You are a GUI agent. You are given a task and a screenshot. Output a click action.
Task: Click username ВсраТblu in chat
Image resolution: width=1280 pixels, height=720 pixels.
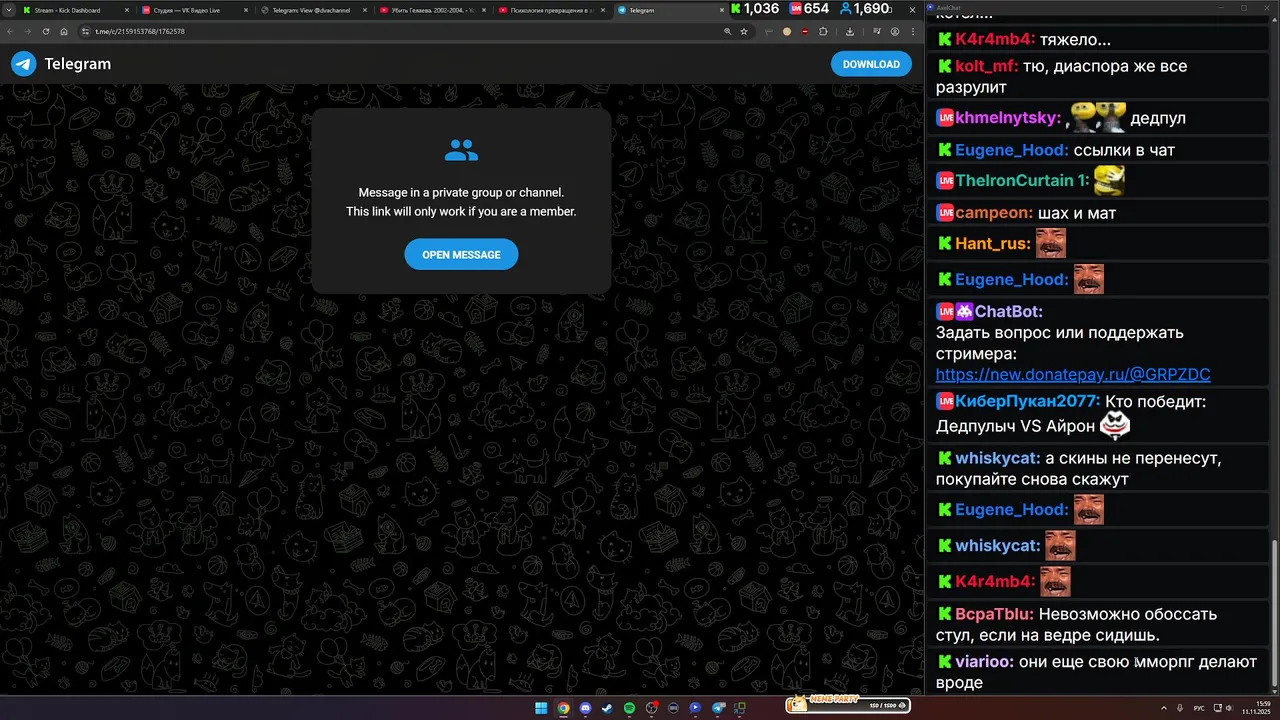pos(995,614)
